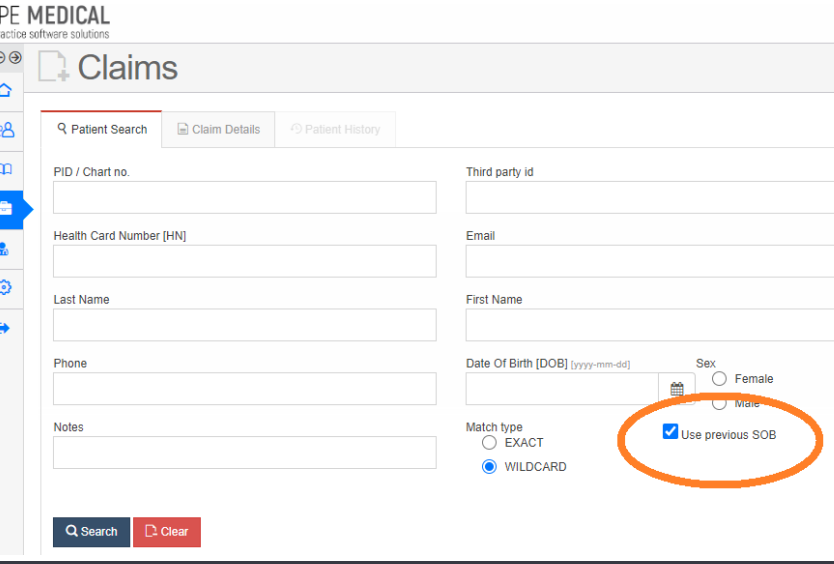834x564 pixels.
Task: Open the book icon in the sidebar
Action: pos(6,169)
